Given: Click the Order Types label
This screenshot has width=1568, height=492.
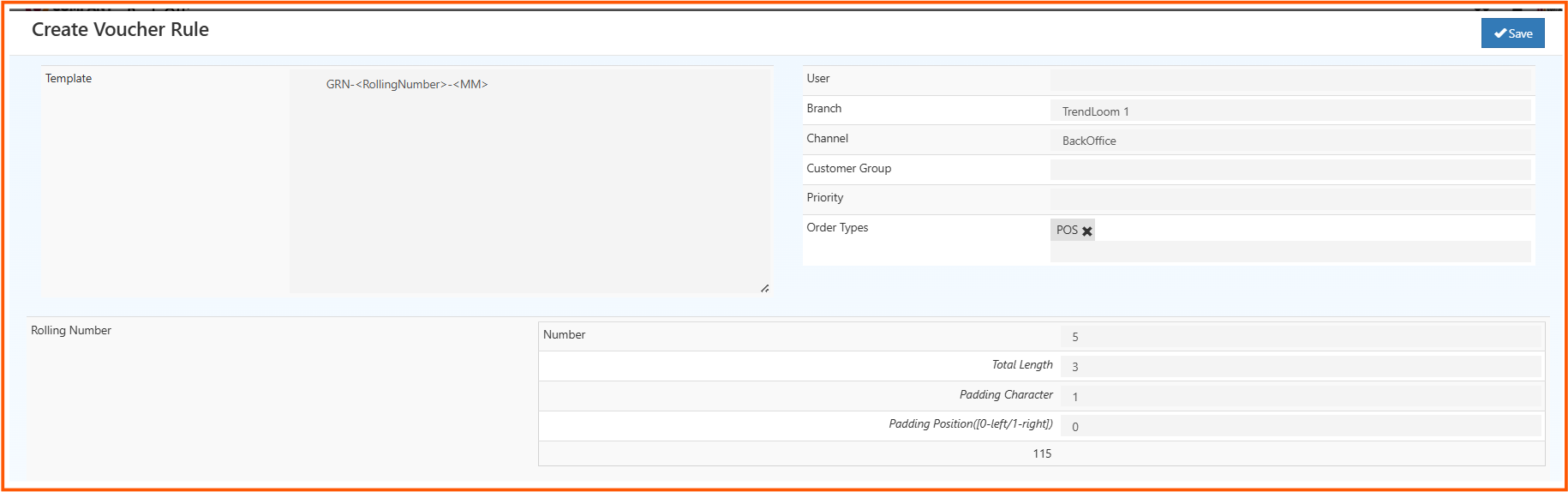Looking at the screenshot, I should pos(837,228).
